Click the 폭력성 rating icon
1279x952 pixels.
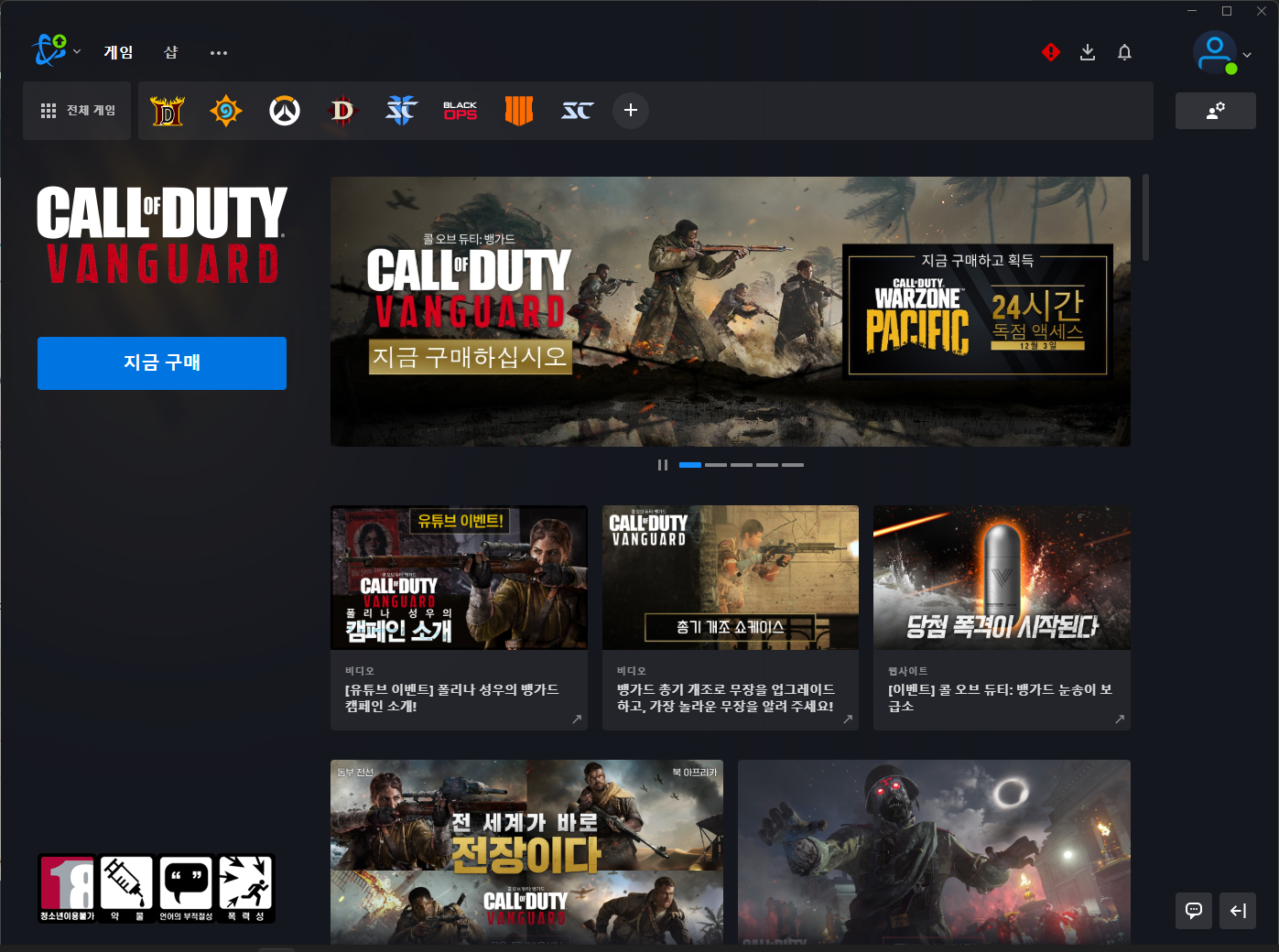point(245,889)
